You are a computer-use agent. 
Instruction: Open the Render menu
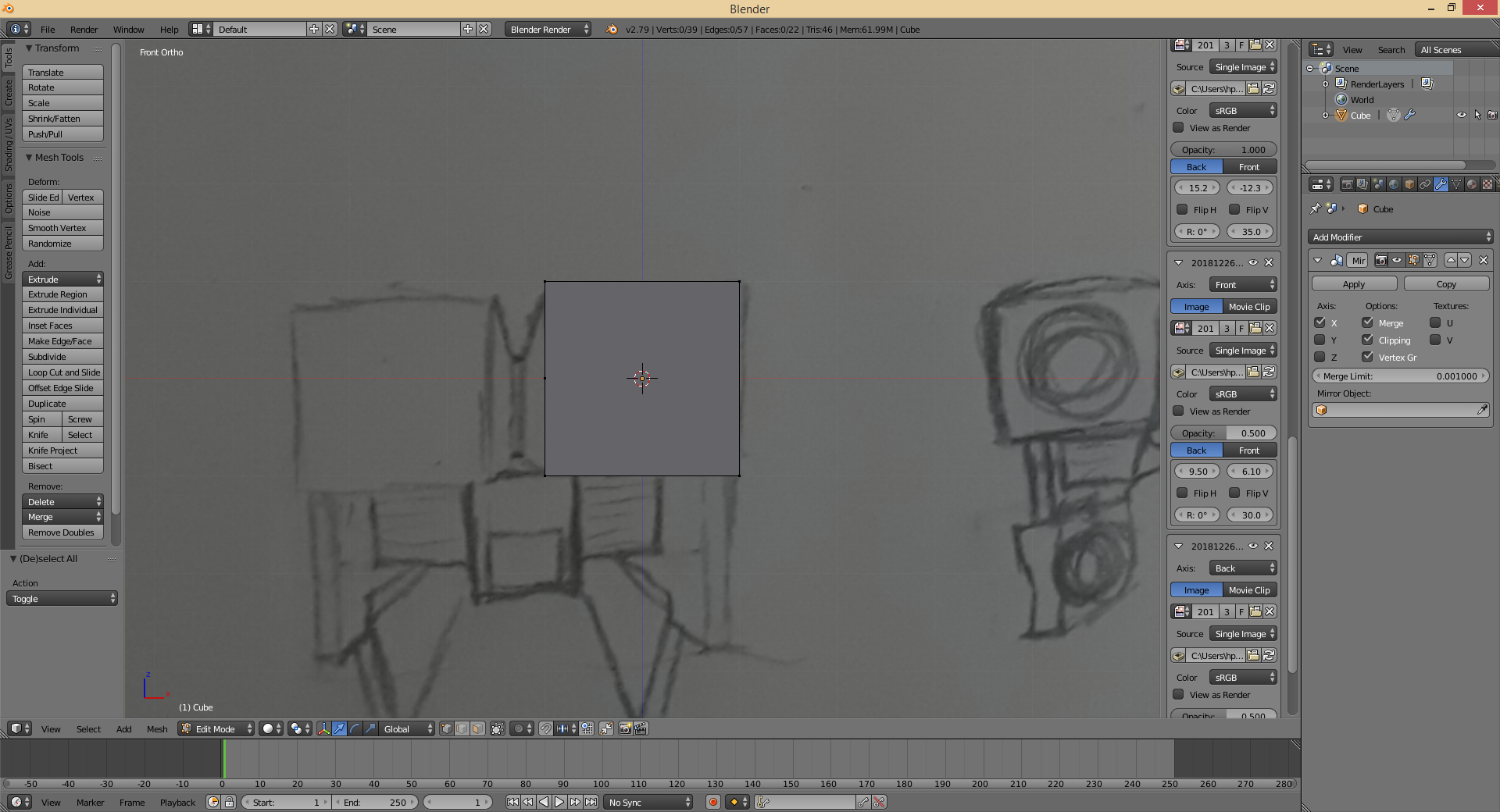84,29
